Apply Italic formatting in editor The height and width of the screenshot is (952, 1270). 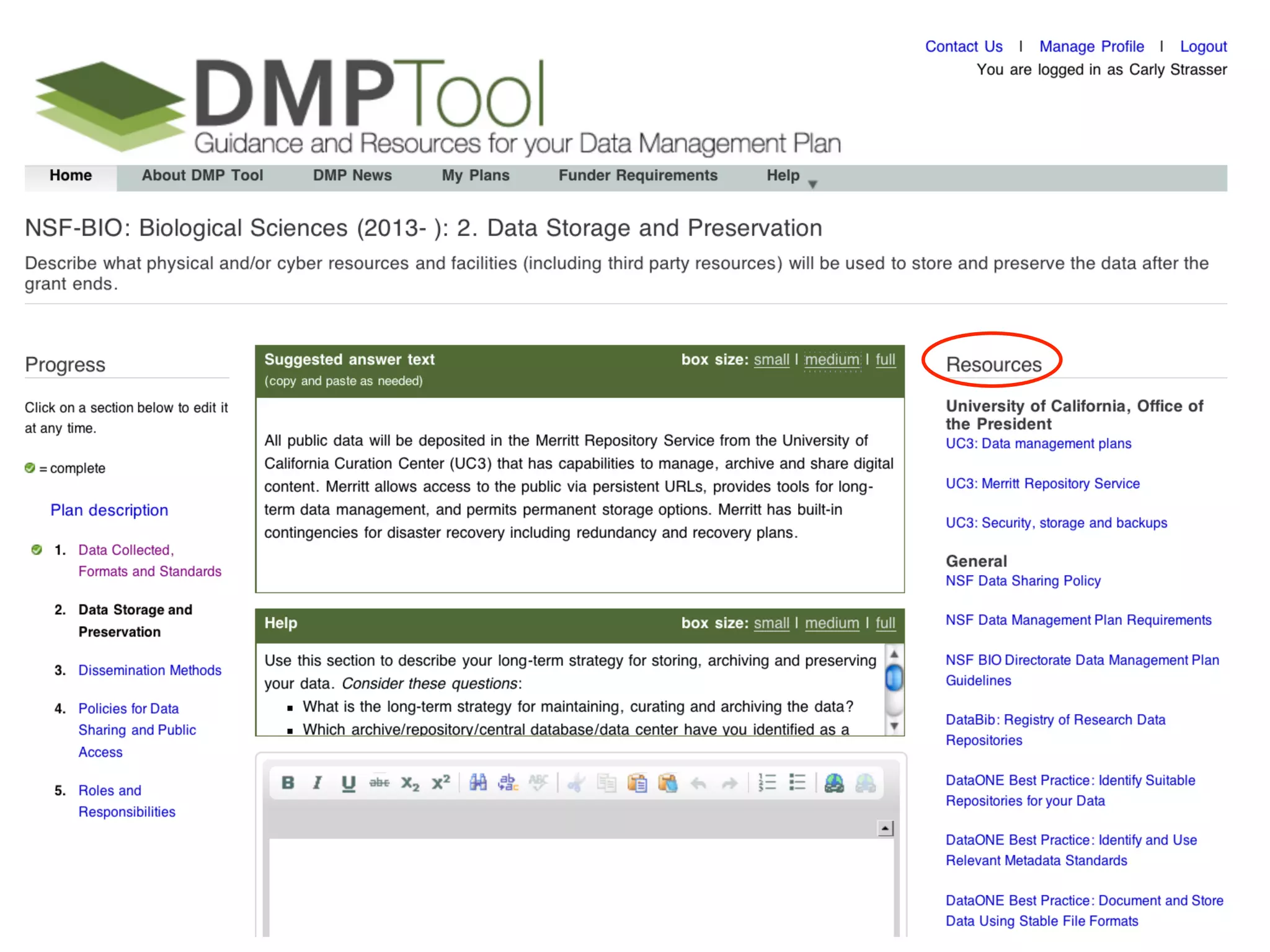317,783
